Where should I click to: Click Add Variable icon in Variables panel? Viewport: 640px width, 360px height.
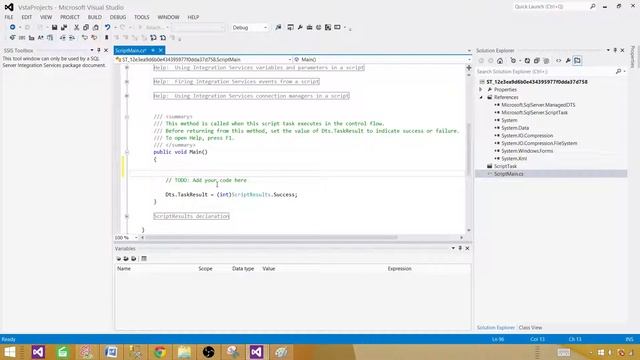point(118,259)
